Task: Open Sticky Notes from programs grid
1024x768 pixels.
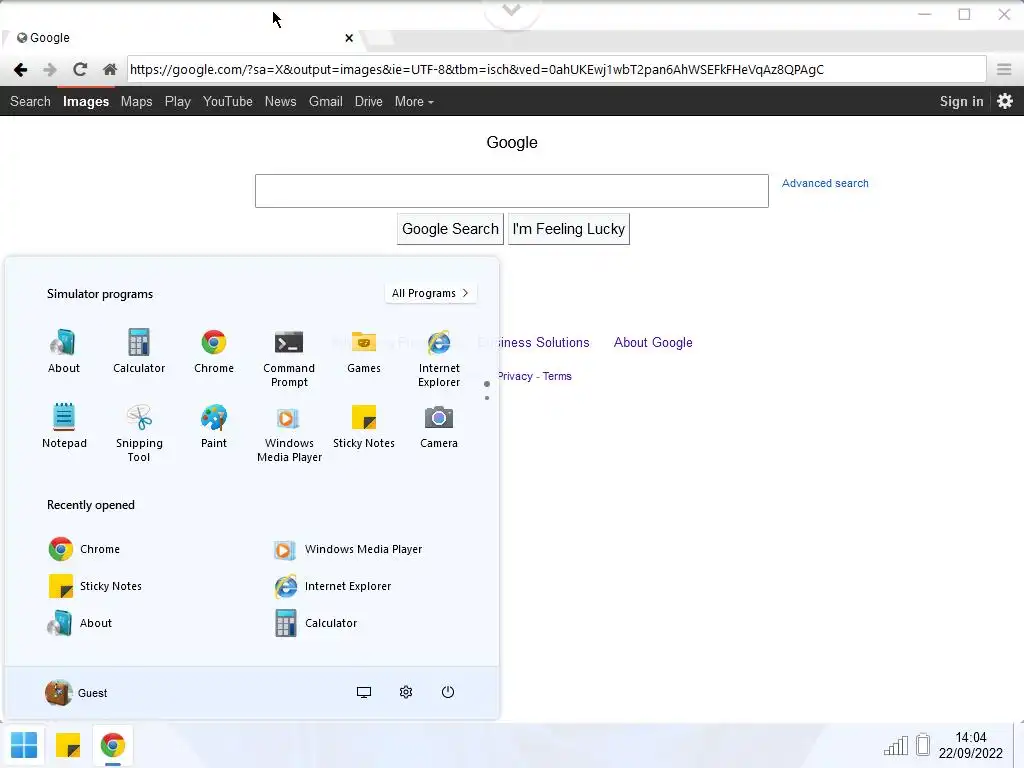Action: [x=364, y=426]
